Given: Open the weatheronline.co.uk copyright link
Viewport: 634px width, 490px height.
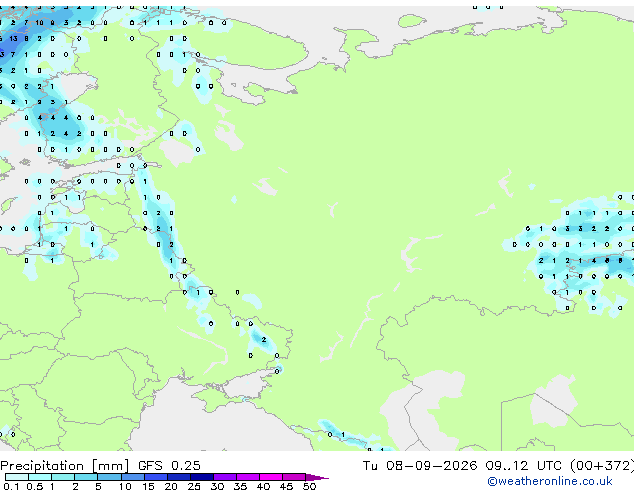Looking at the screenshot, I should tap(550, 481).
